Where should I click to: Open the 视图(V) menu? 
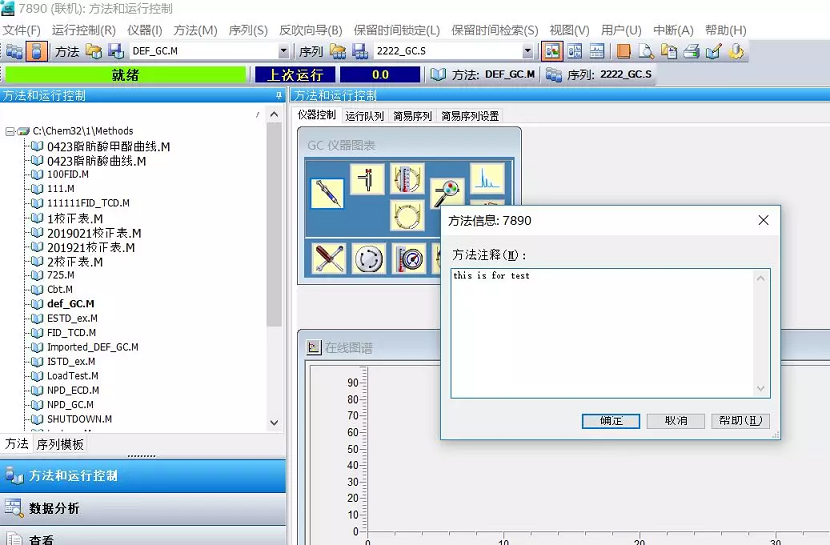(569, 30)
